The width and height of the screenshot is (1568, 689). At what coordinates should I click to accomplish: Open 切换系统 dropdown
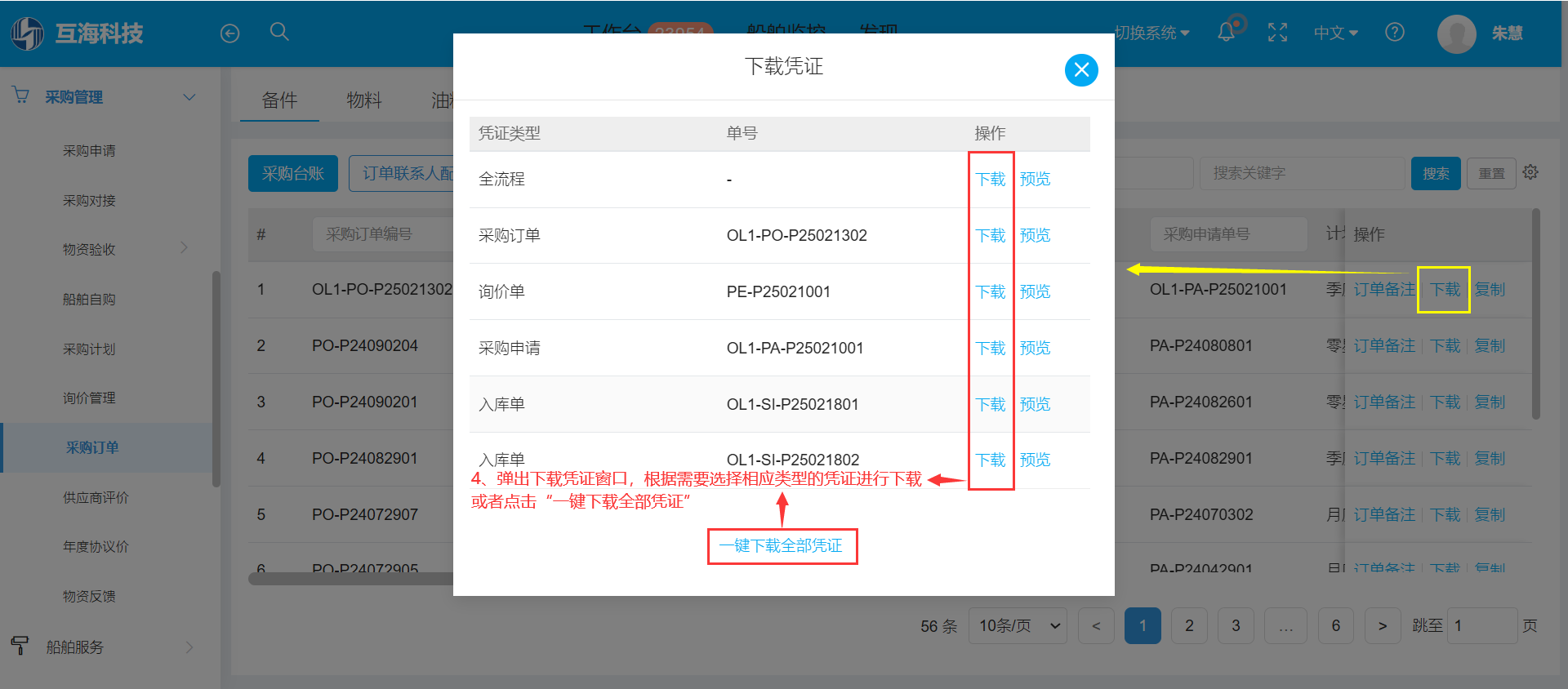tap(1151, 33)
